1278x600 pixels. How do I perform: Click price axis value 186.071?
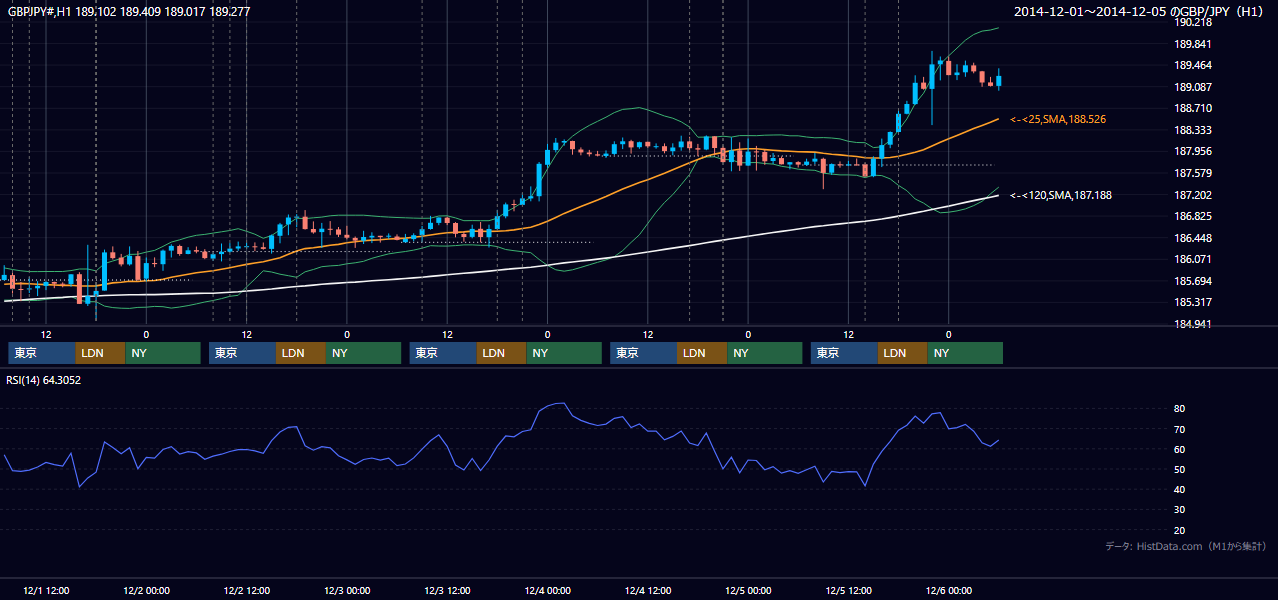(1193, 259)
